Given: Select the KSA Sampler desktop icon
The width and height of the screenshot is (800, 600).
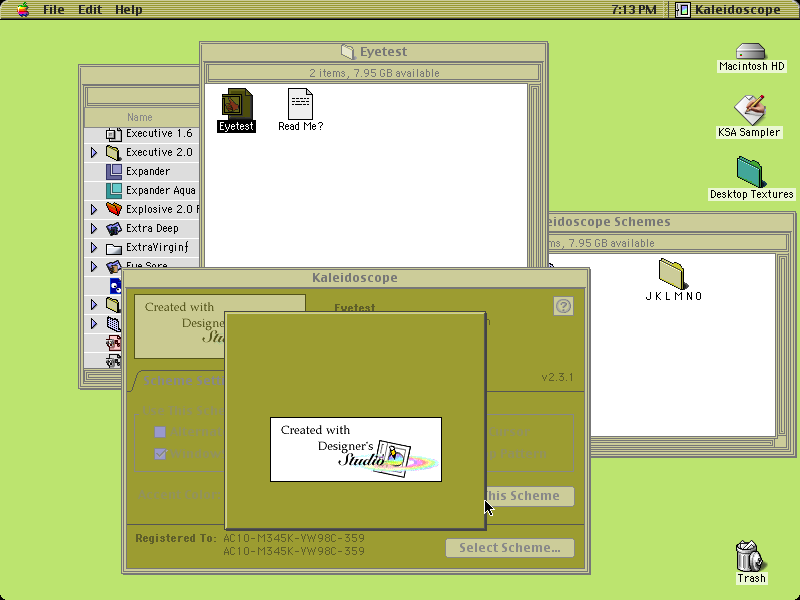Looking at the screenshot, I should click(x=749, y=110).
